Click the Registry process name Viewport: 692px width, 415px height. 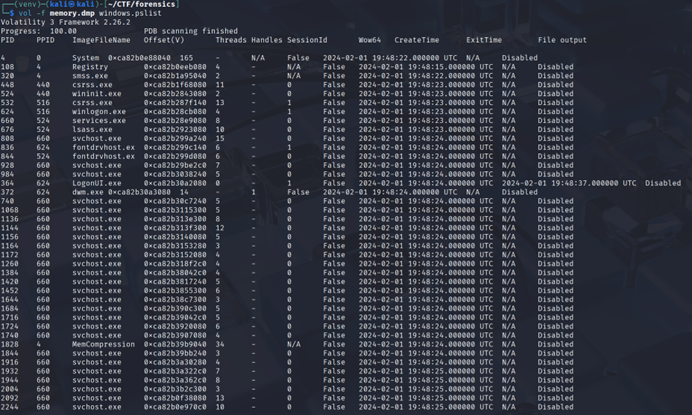coord(90,67)
